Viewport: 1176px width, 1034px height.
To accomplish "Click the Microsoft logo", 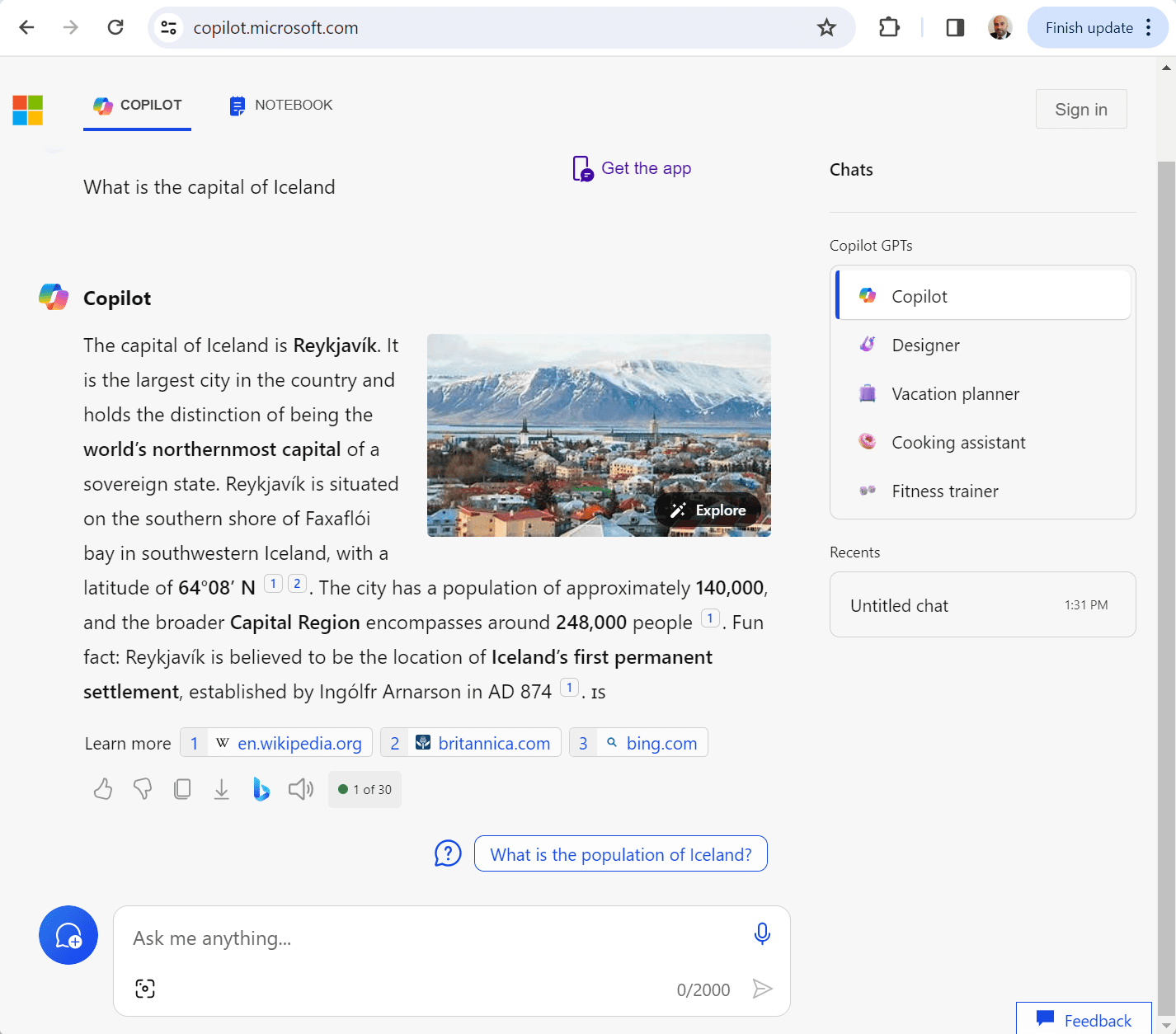I will click(x=28, y=110).
